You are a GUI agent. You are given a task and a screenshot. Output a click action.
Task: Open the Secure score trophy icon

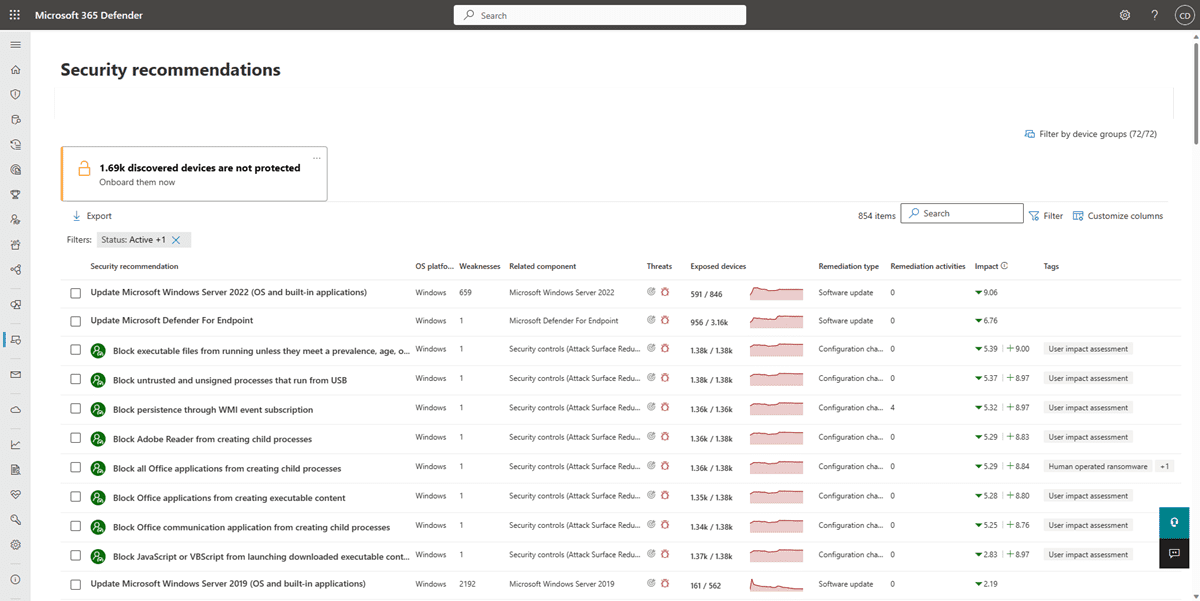(14, 194)
